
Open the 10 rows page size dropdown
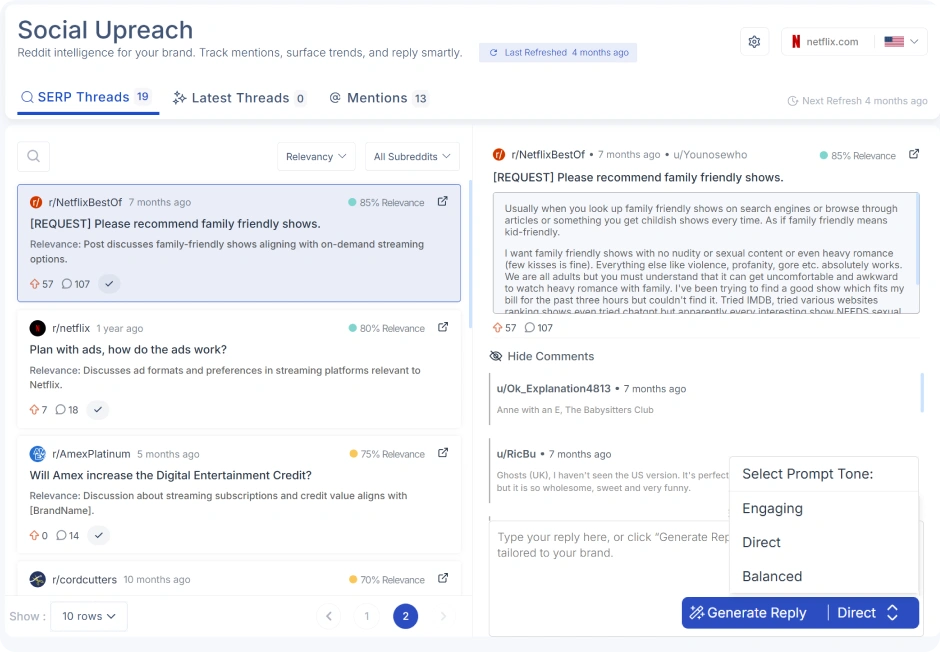89,616
